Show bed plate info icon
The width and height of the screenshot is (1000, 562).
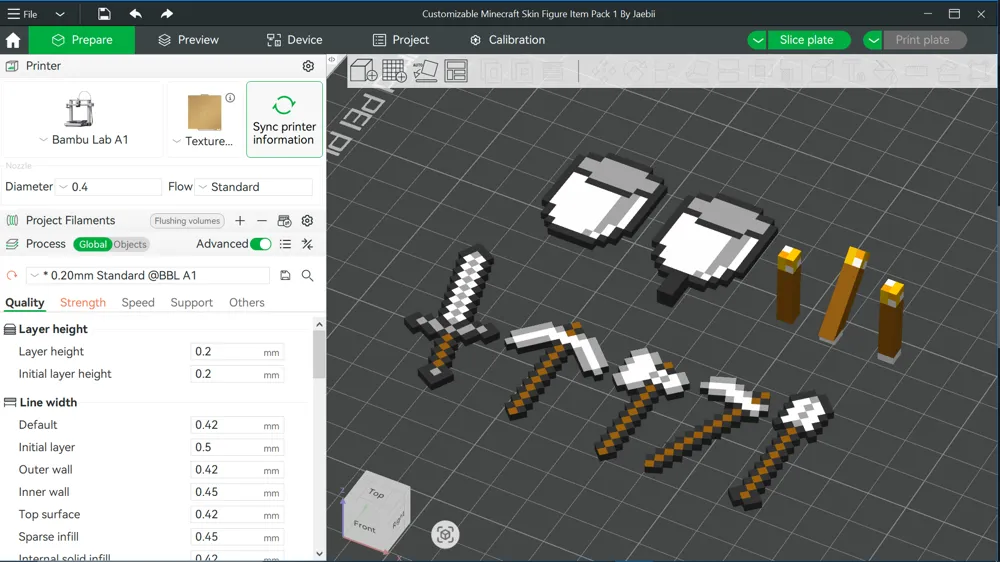click(230, 98)
